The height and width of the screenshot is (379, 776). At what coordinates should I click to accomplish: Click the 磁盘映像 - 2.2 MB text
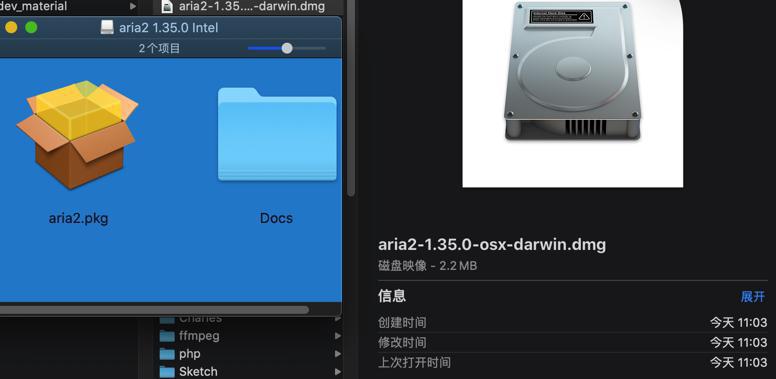coord(428,266)
